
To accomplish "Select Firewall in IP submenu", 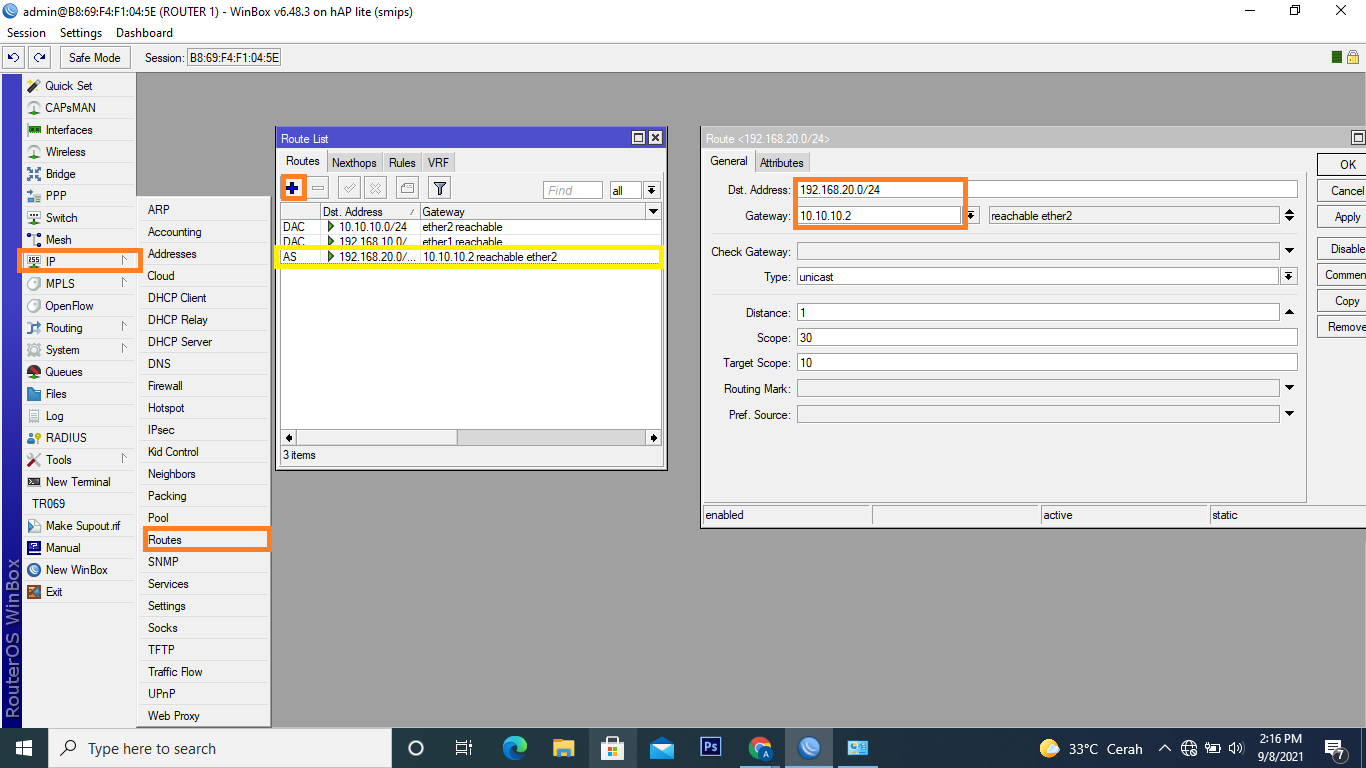I will click(204, 386).
